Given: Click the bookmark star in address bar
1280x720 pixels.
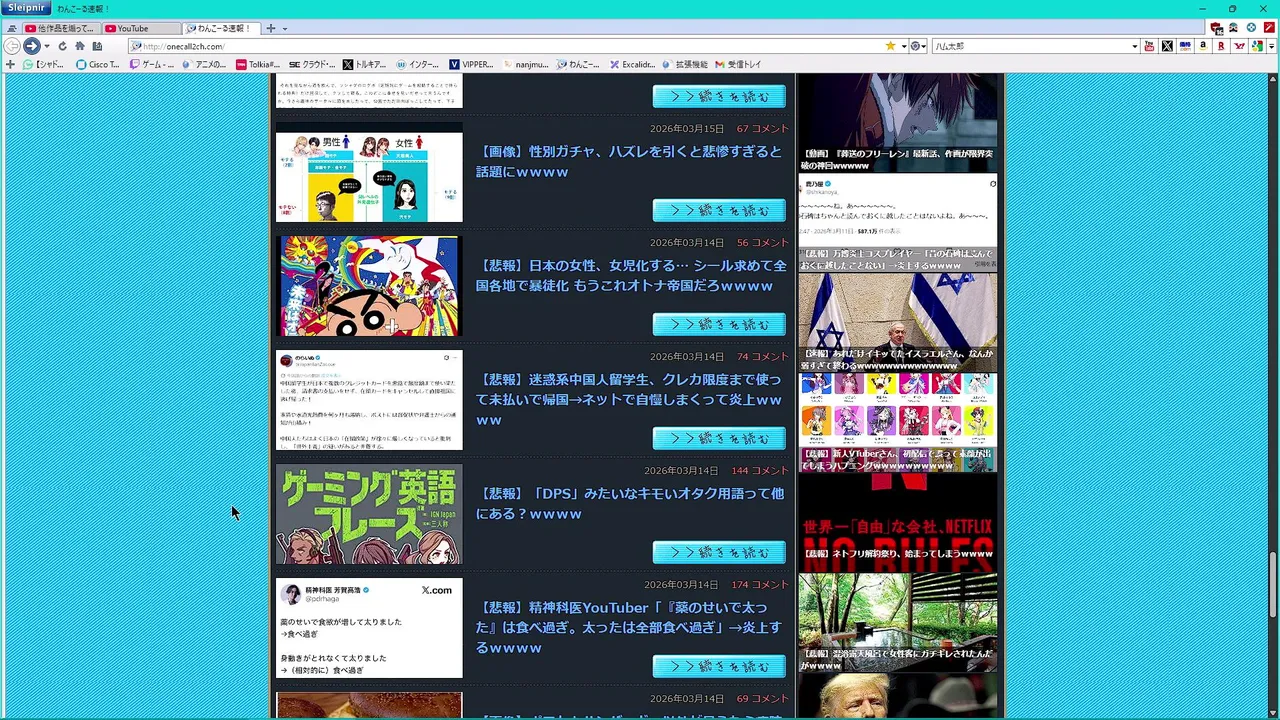Looking at the screenshot, I should click(890, 46).
